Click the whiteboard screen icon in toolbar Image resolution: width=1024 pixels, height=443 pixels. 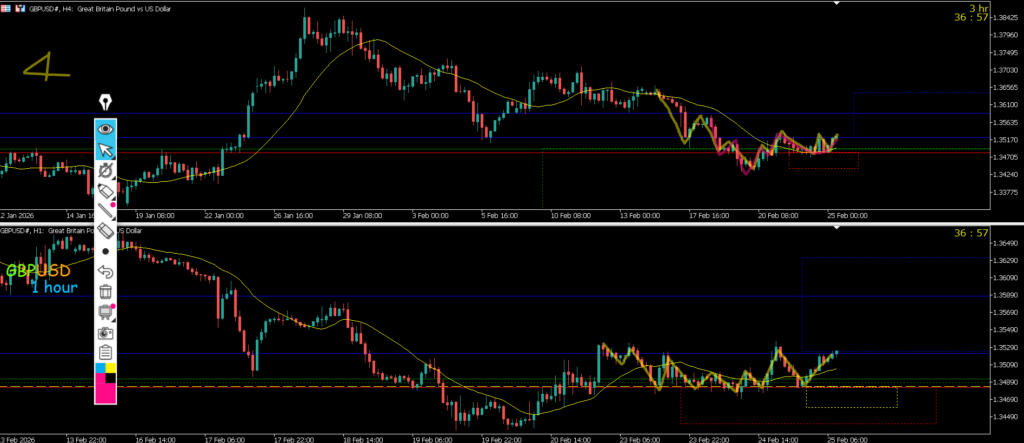[x=105, y=313]
